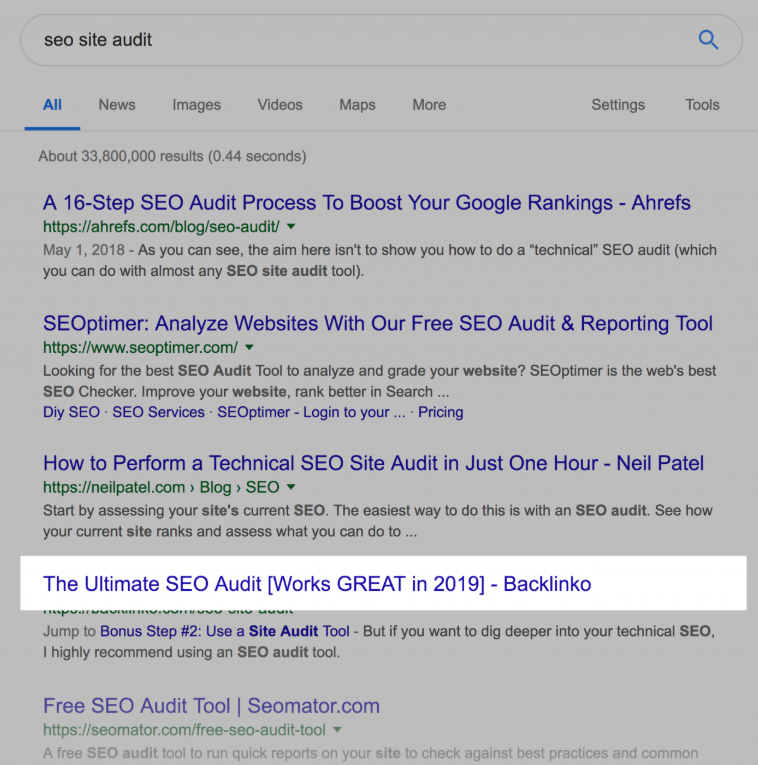Click the "About 33,800,000 results" stats text
Screen dimensions: 758x765
(x=172, y=157)
